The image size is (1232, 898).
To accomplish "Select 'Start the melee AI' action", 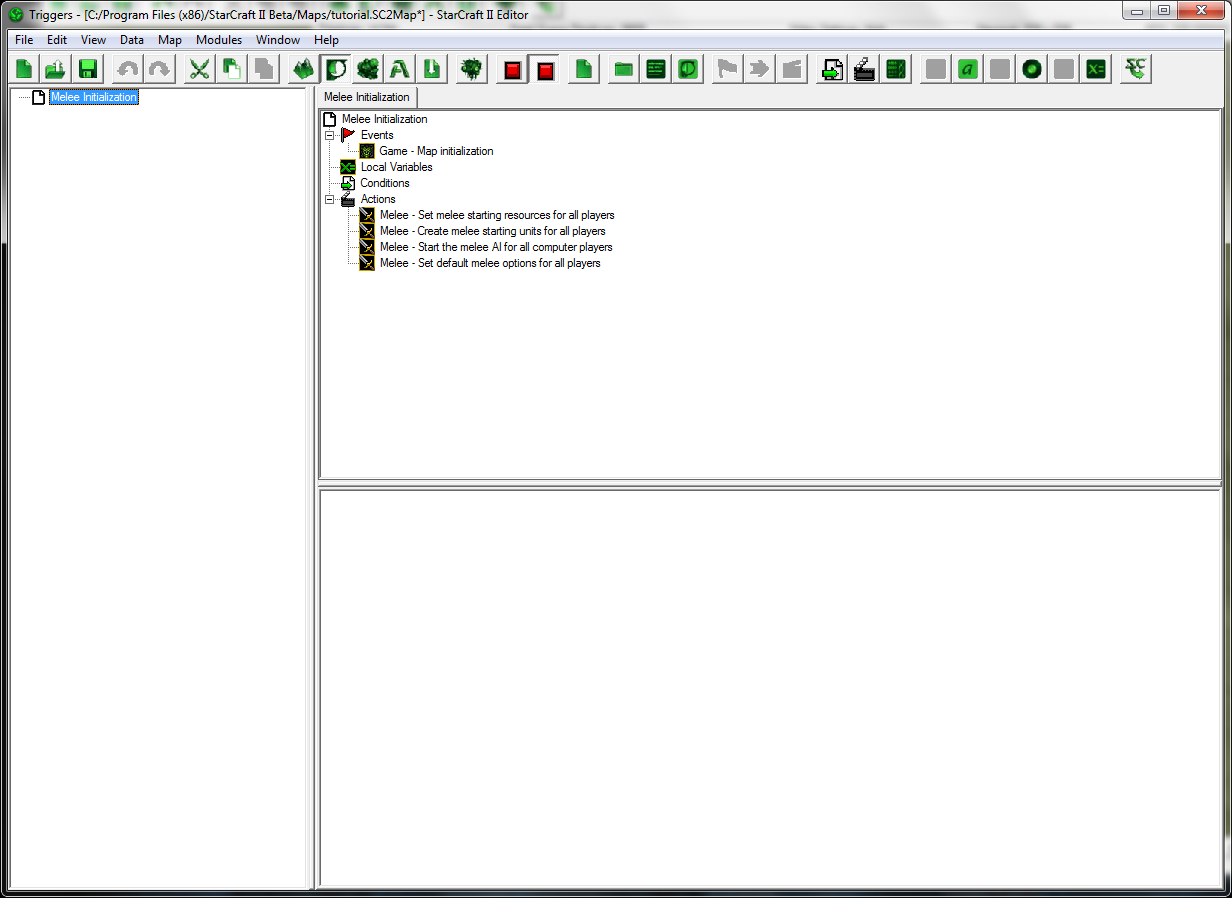I will [496, 247].
